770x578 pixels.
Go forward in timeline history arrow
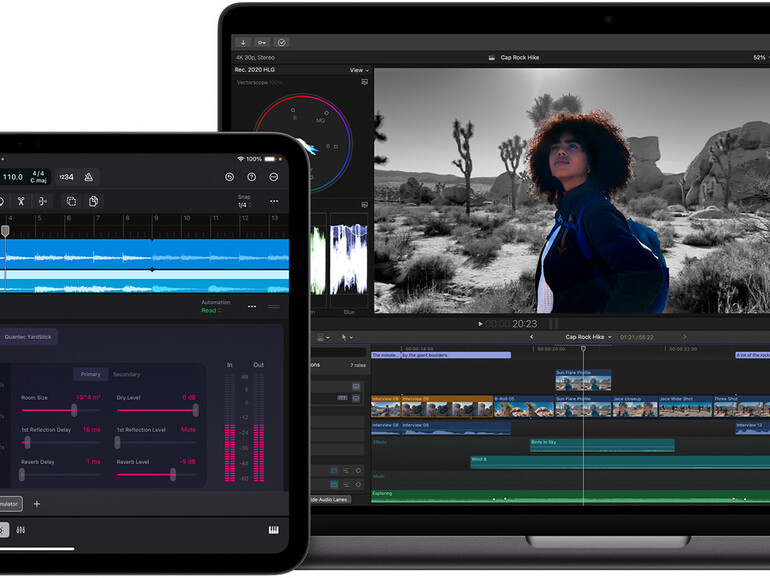(685, 337)
